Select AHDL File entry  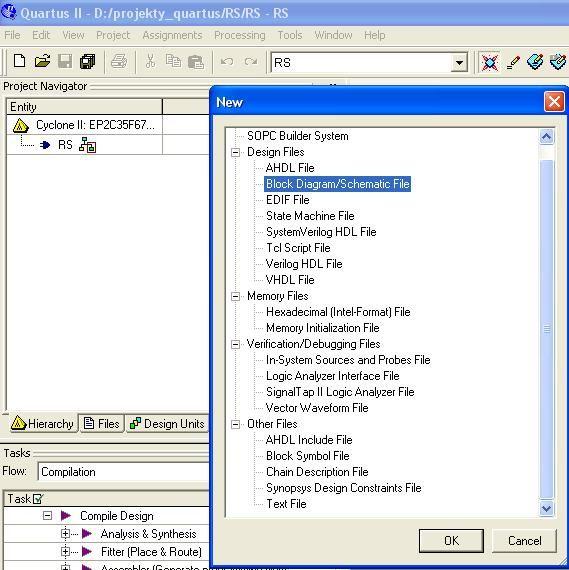[290, 168]
